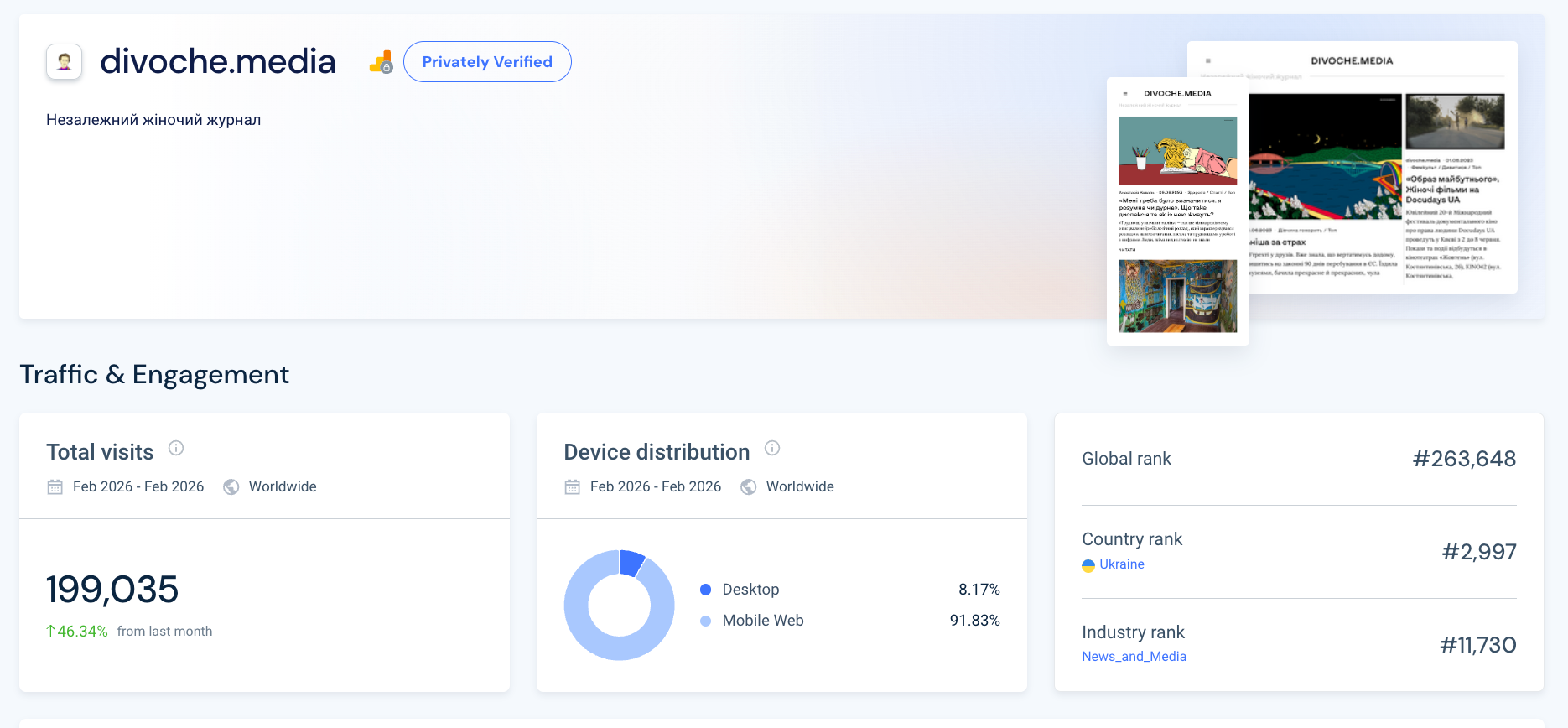Screen dimensions: 1568x728
Task: Click the Desktop slice of the donut chart
Action: pos(631,562)
